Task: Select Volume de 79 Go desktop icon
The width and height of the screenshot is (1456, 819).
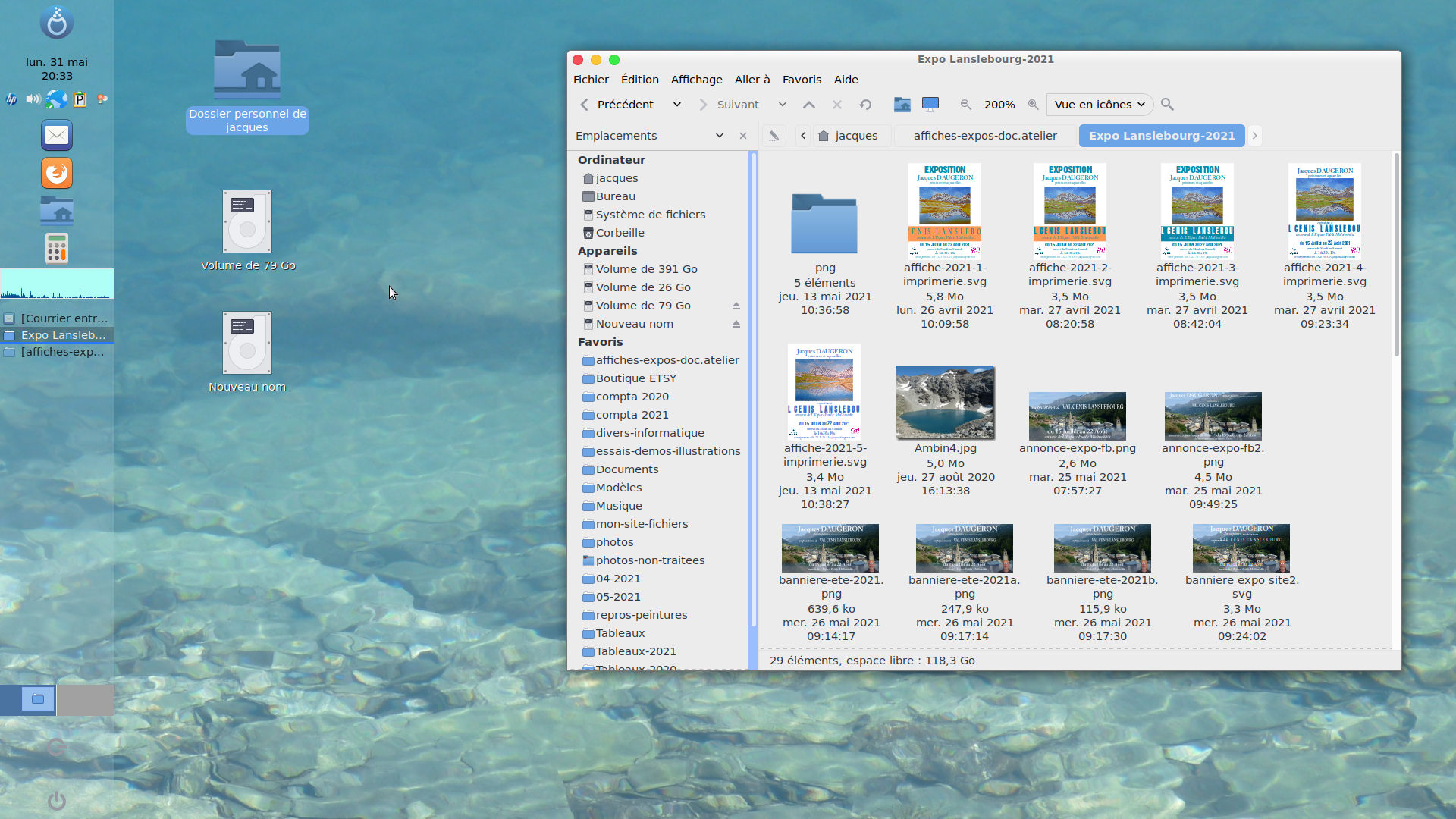Action: pyautogui.click(x=247, y=231)
